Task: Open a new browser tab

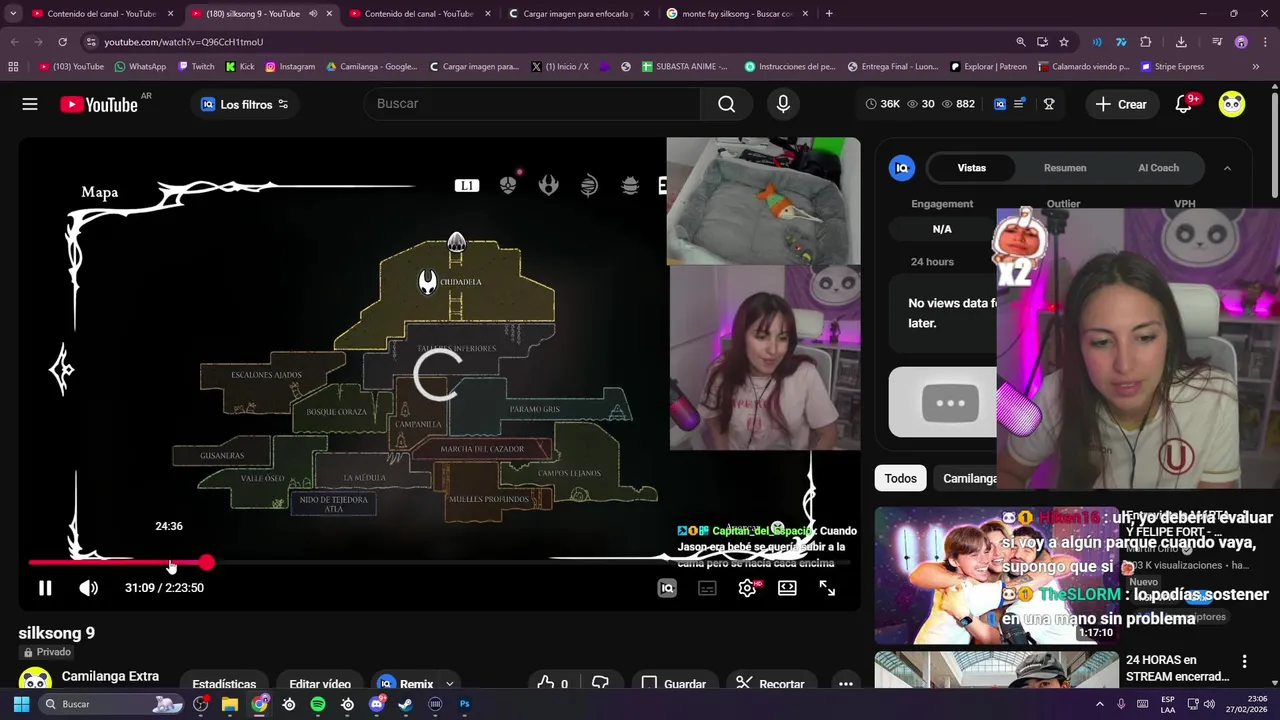Action: [829, 14]
